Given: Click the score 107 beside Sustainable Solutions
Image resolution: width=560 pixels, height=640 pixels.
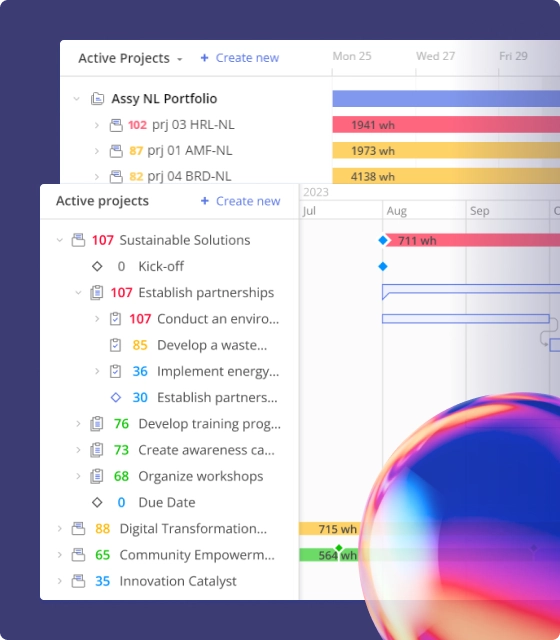Looking at the screenshot, I should point(102,240).
